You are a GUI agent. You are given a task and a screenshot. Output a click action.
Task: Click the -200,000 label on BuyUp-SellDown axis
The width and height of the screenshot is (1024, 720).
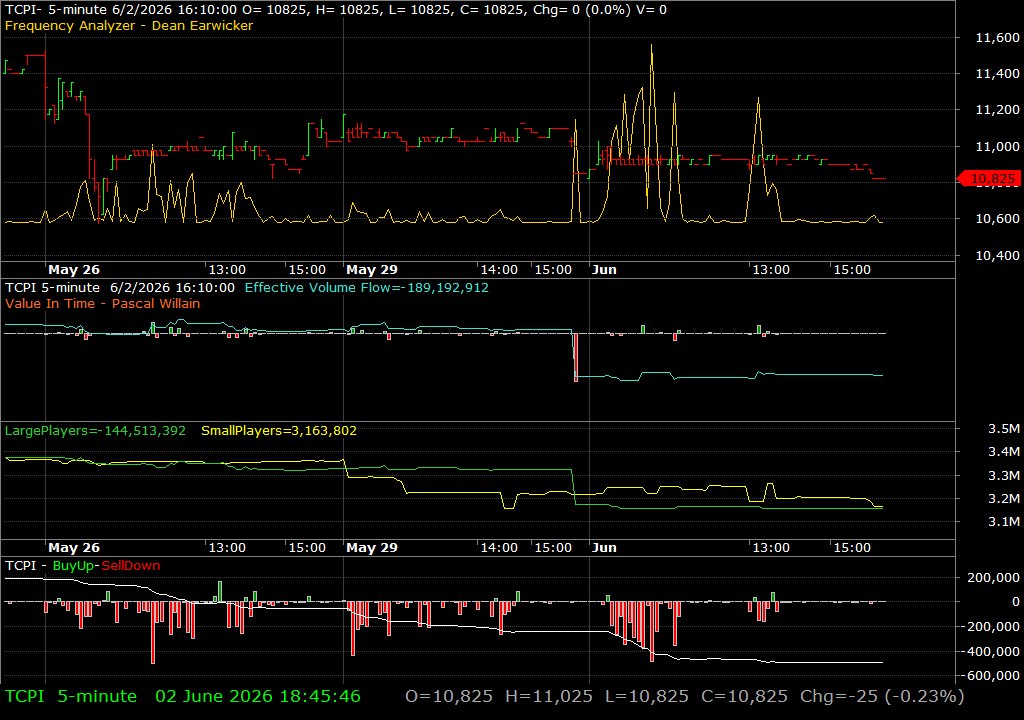990,626
